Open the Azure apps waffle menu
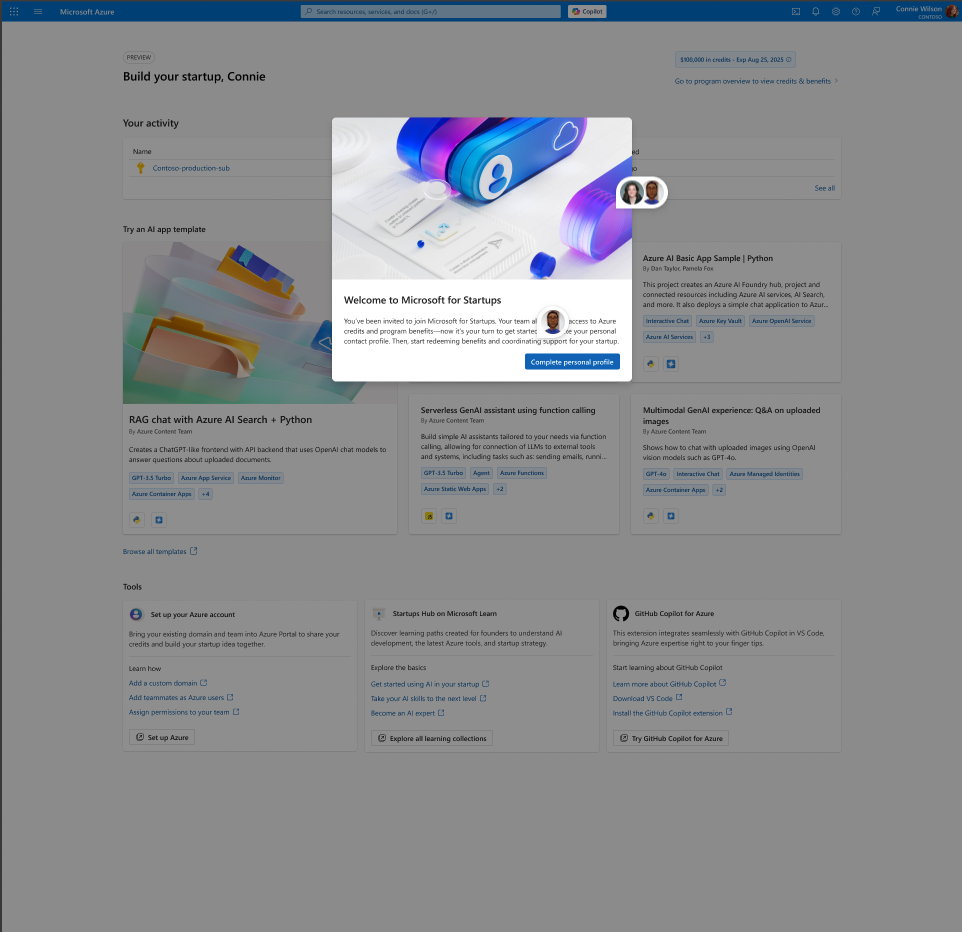This screenshot has height=932, width=962. click(x=14, y=12)
